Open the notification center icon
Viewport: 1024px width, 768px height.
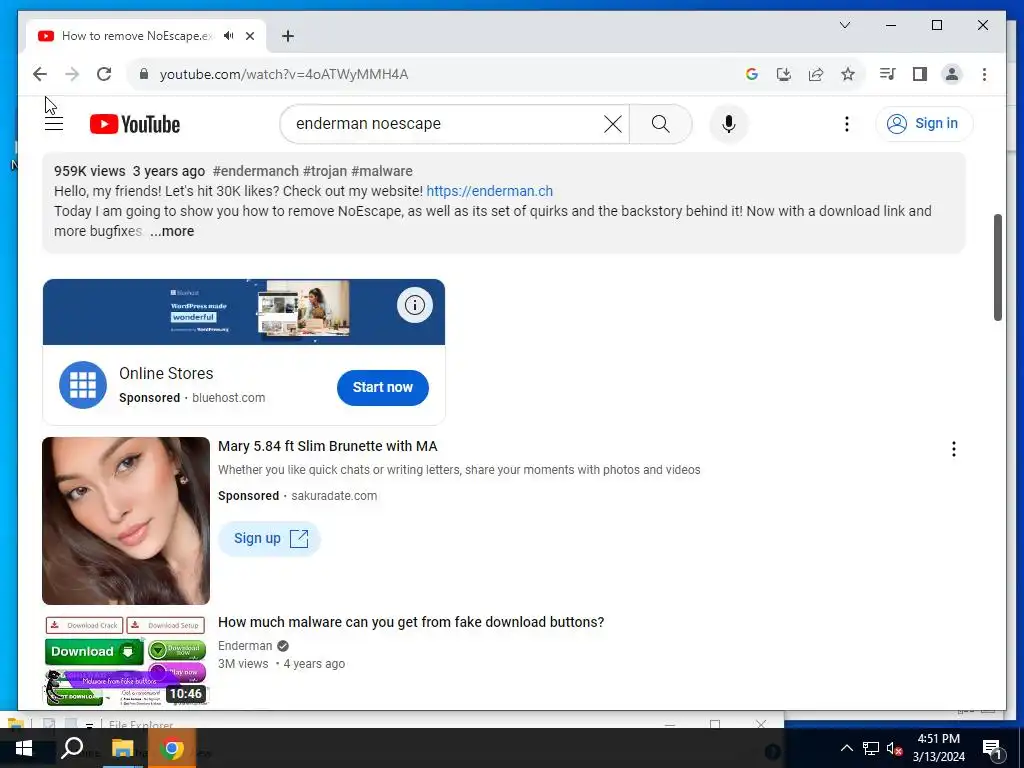click(x=993, y=749)
